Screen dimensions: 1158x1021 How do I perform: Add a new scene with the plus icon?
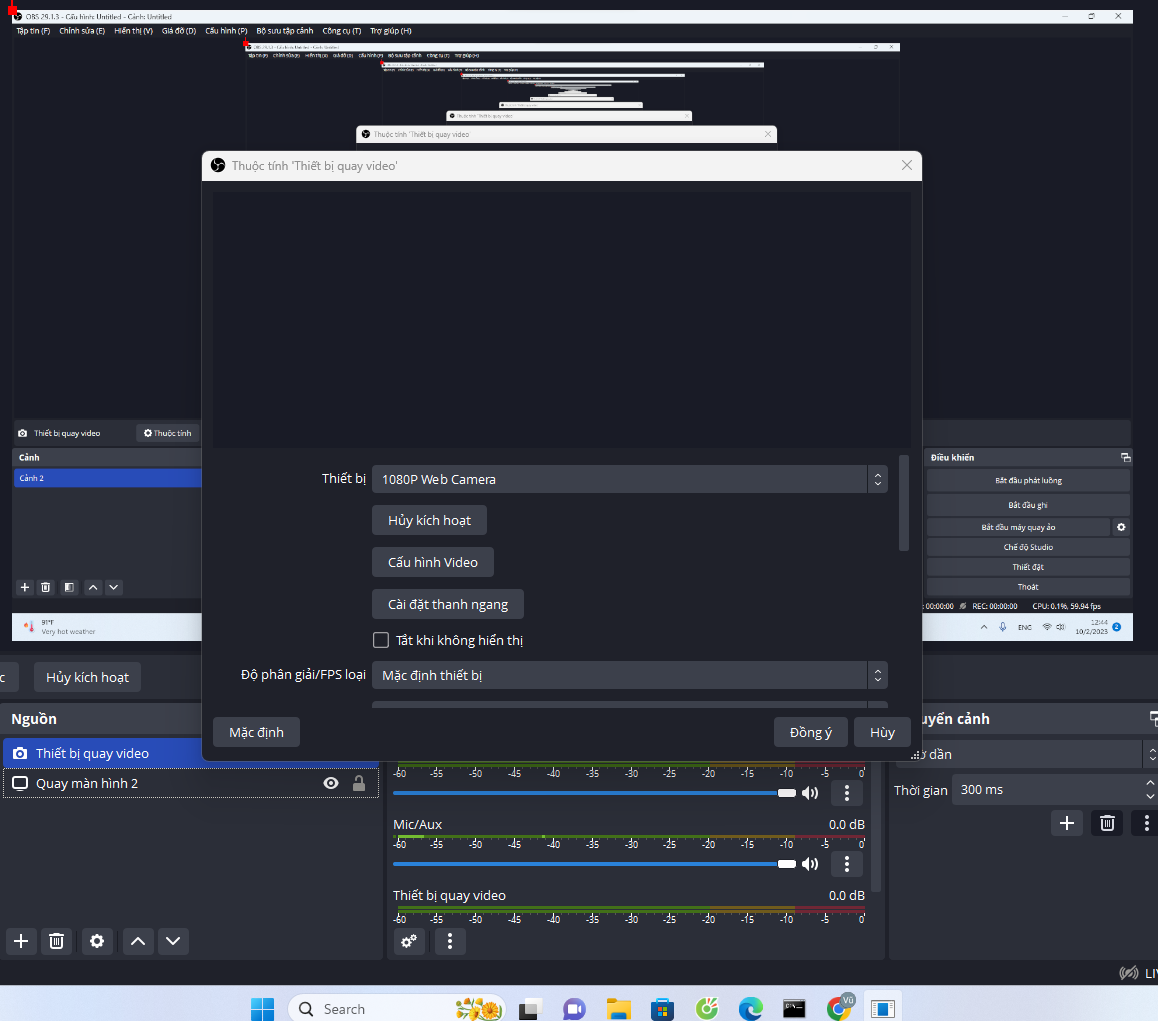(24, 587)
